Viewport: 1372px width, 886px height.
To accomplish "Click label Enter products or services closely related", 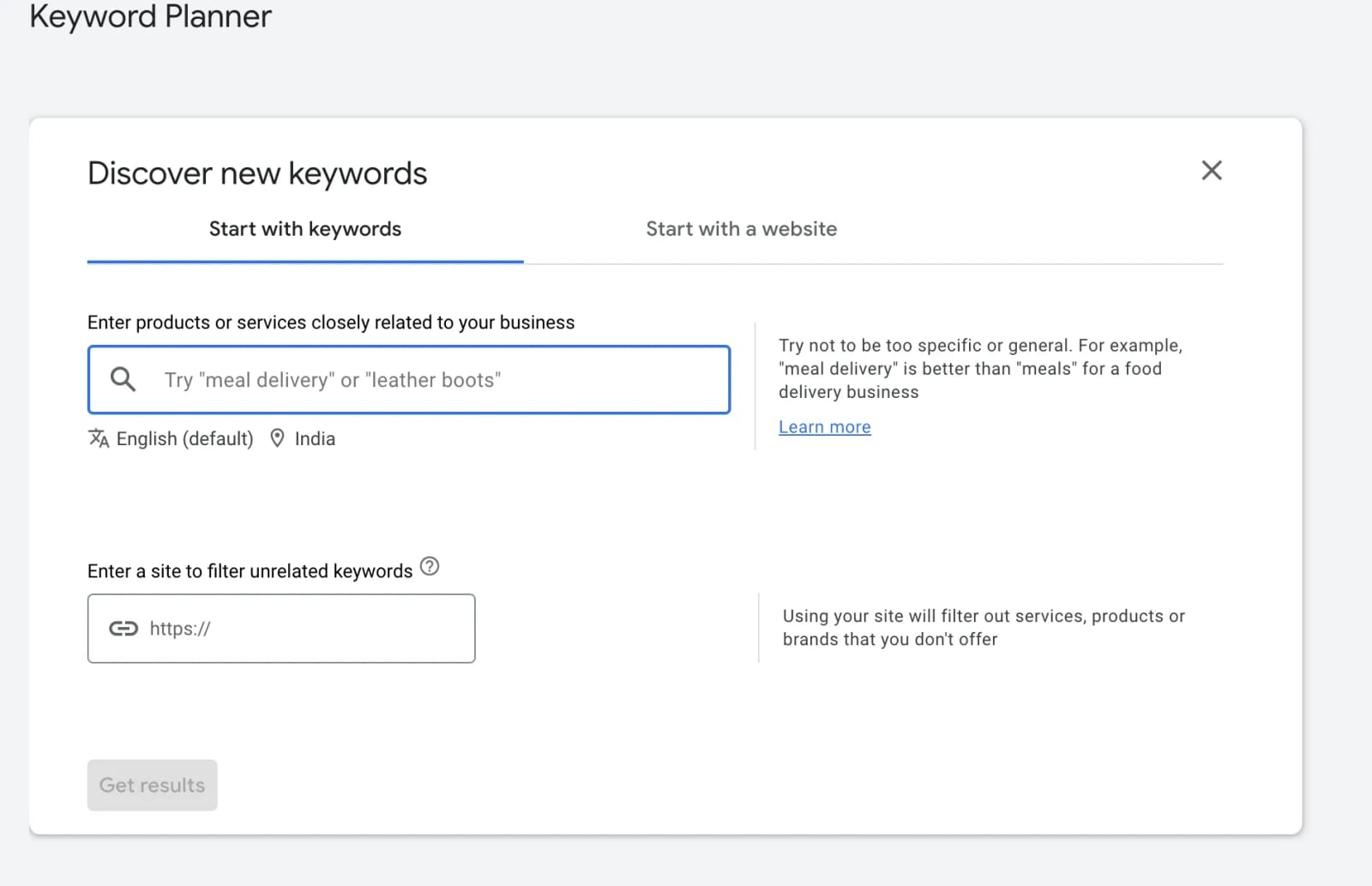I will [331, 322].
